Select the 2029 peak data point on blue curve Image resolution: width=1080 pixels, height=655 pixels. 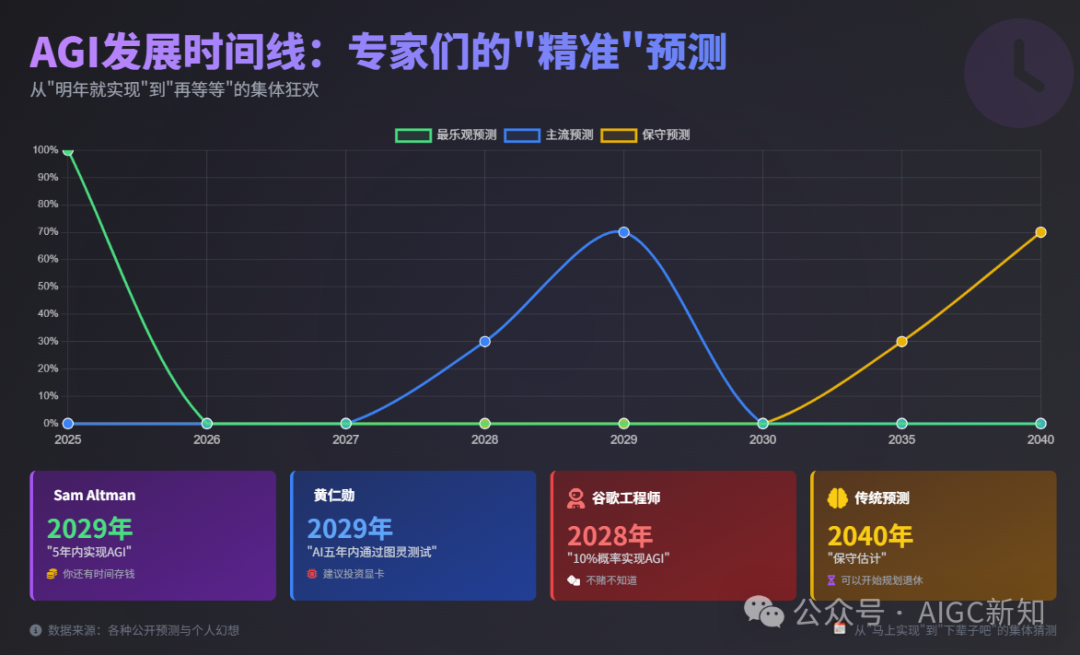624,231
